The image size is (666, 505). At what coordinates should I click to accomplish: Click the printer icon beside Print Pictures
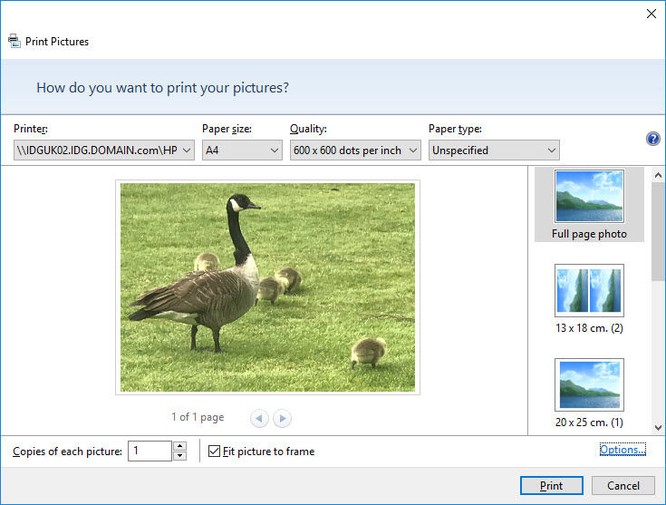click(14, 41)
